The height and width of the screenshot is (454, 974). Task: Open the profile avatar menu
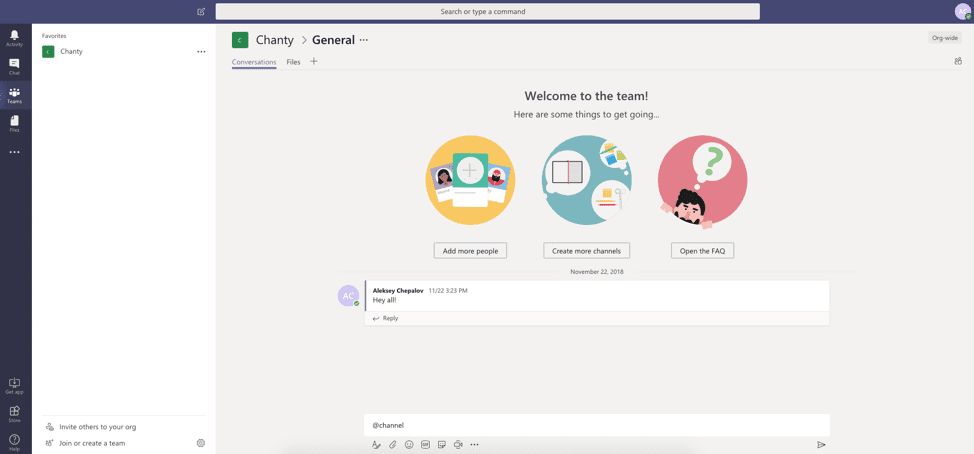point(962,11)
